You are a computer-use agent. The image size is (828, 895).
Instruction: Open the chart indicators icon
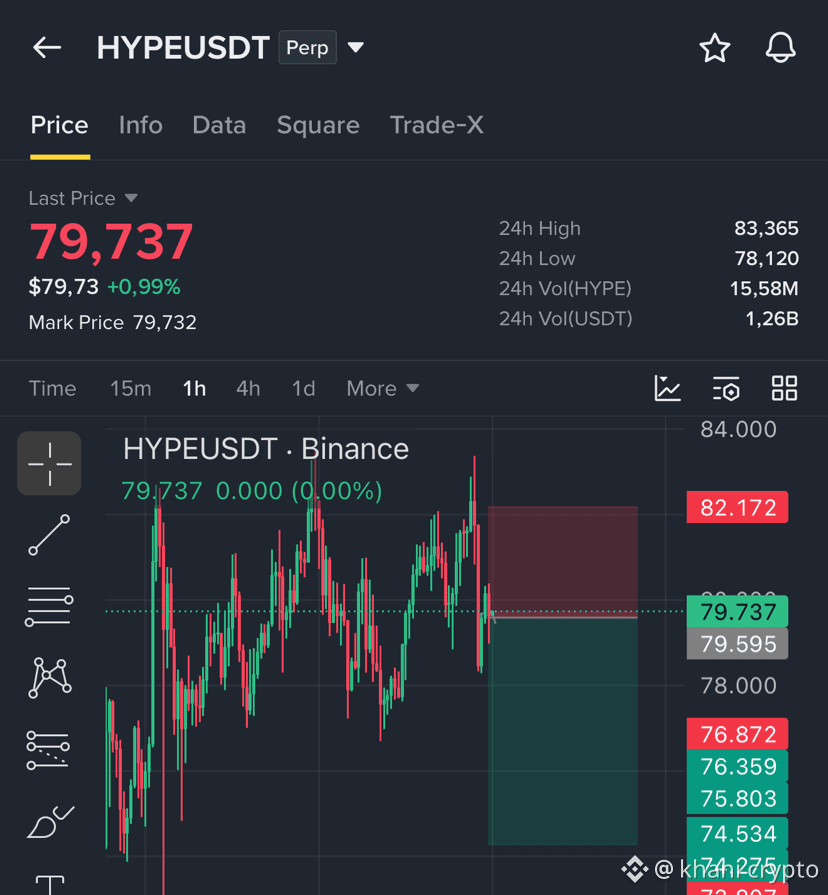[667, 389]
